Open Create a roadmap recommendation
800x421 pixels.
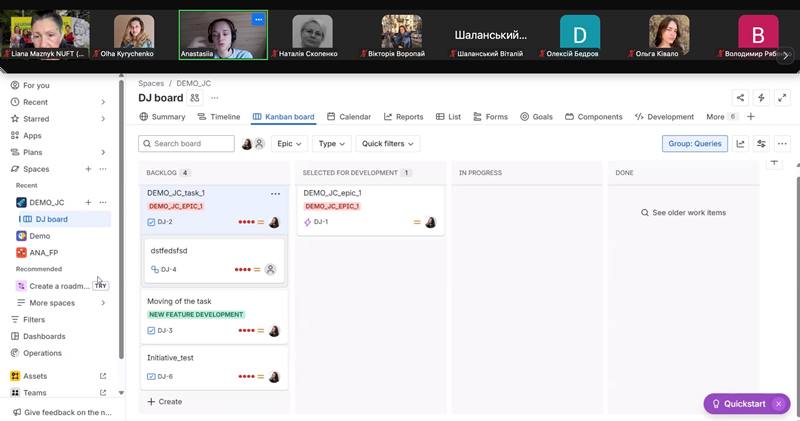pos(61,286)
